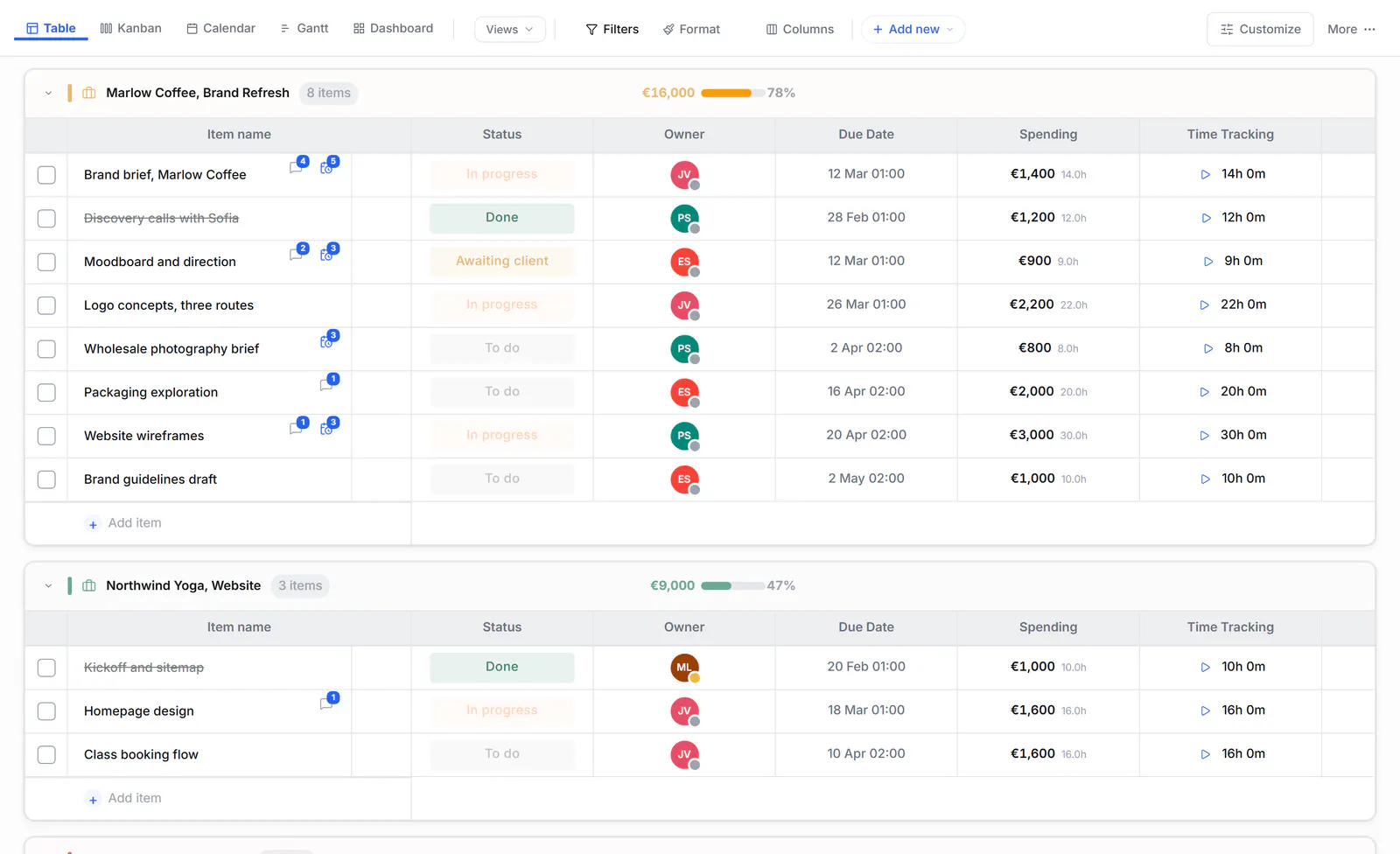Open time entries icon on Brand brief row
The width and height of the screenshot is (1400, 854).
point(327,167)
